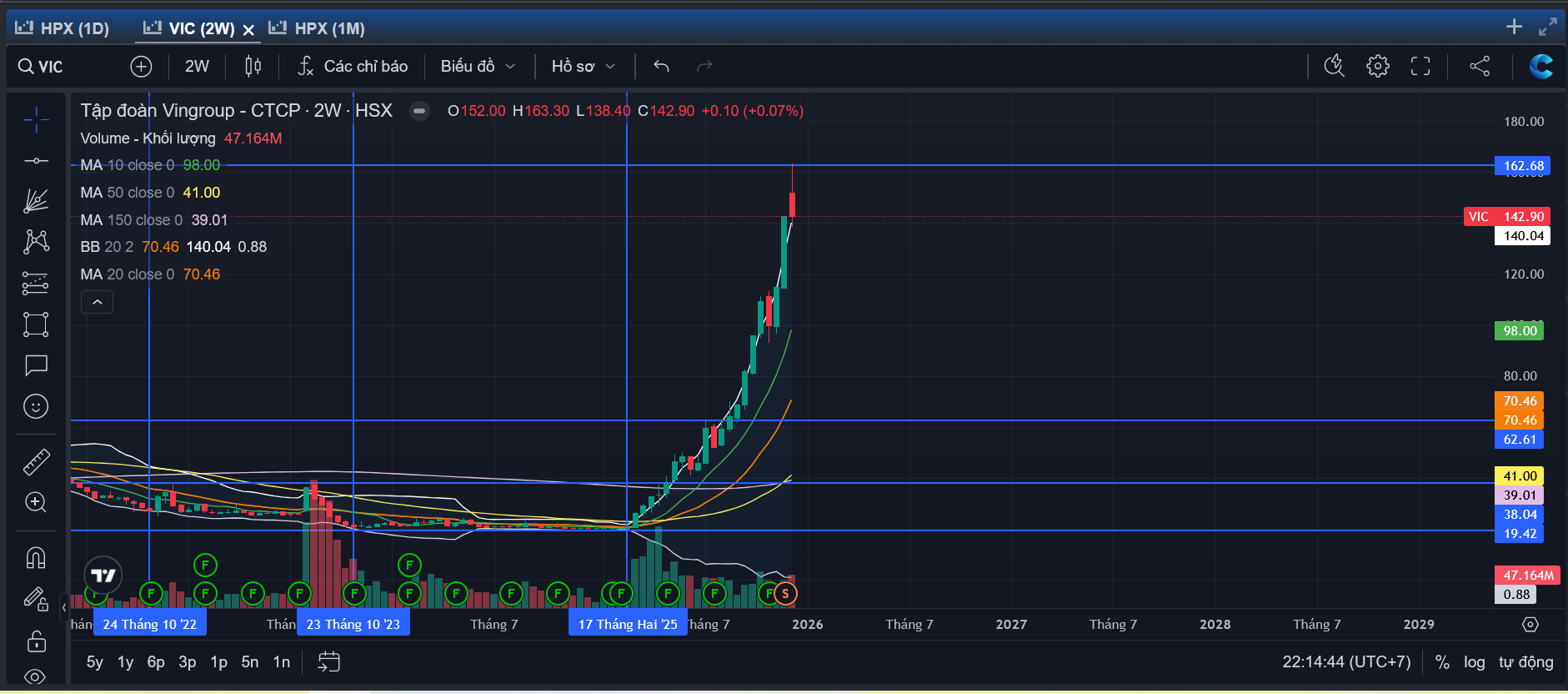Set time range to 1n
Viewport: 1568px width, 694px height.
(x=282, y=662)
